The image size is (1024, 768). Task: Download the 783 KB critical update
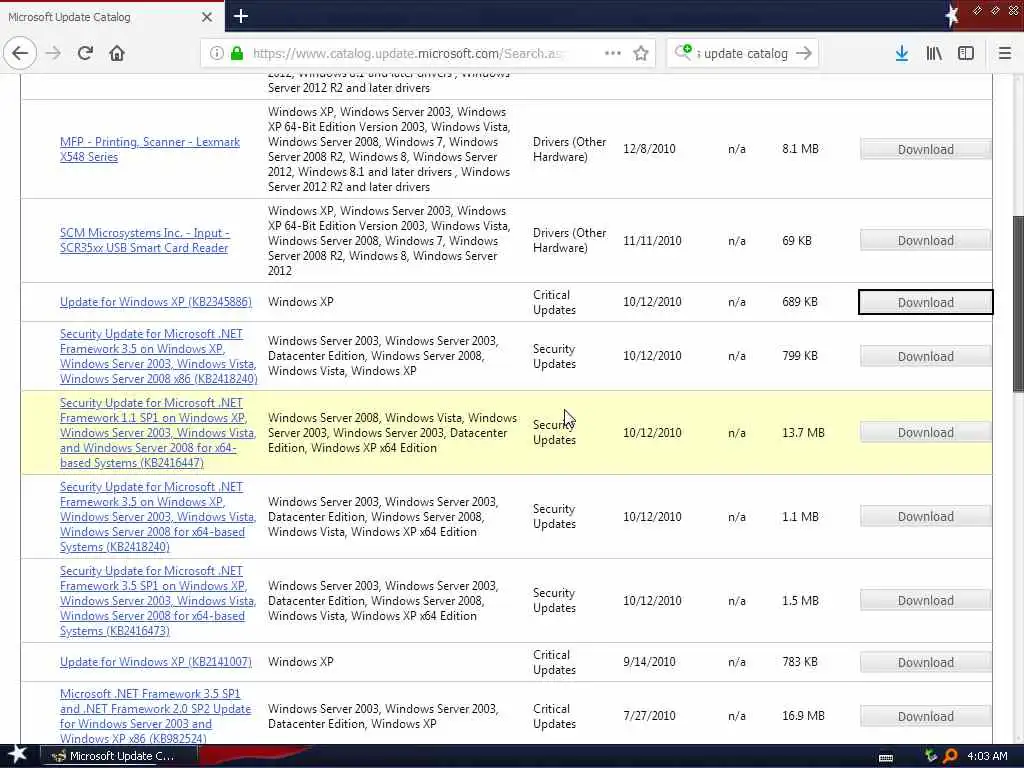coord(925,662)
